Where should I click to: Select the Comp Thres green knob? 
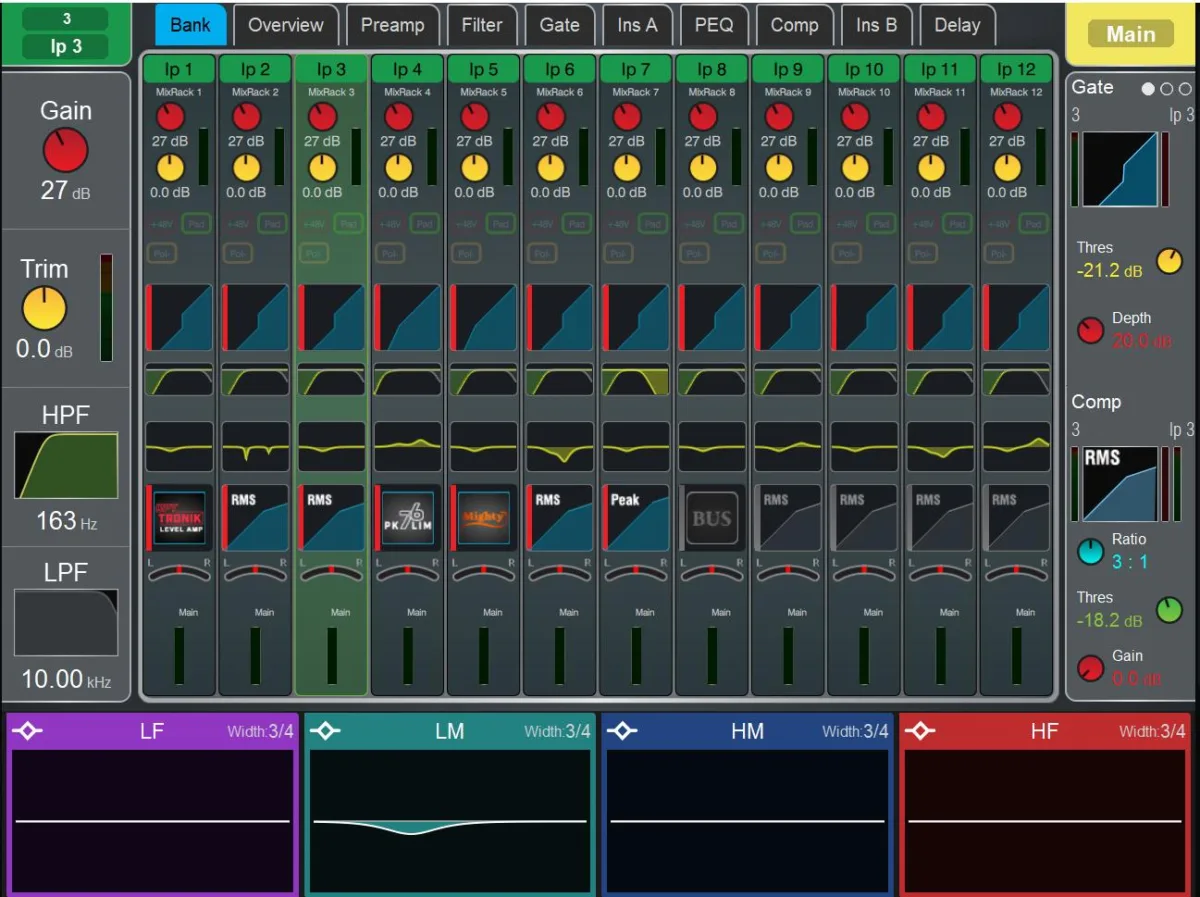1168,608
